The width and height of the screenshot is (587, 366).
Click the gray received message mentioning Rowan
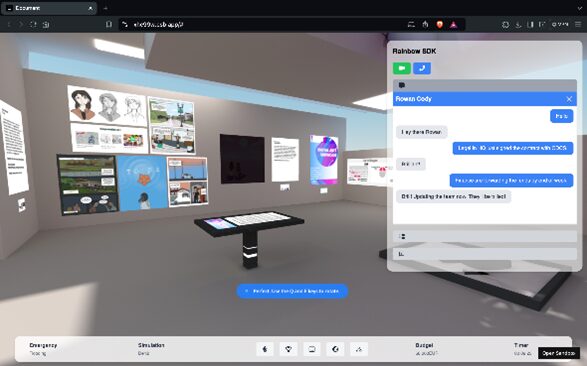tap(422, 132)
